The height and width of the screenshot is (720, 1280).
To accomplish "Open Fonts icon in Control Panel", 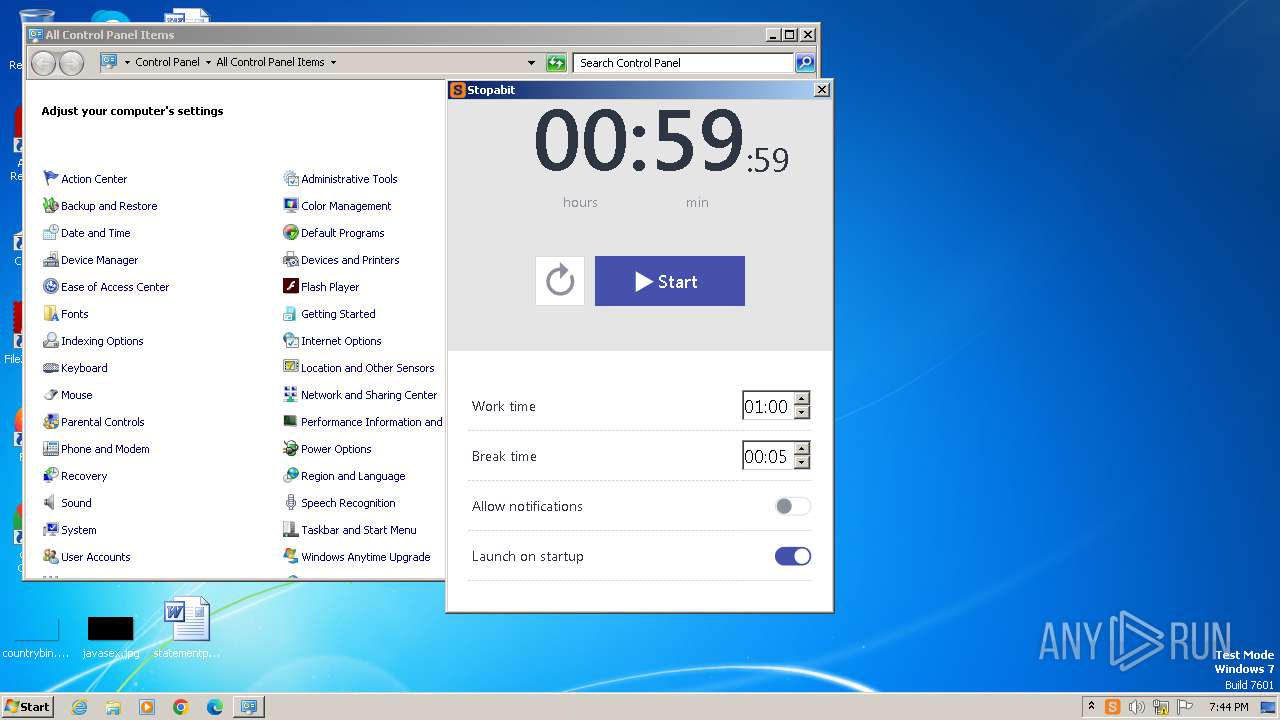I will [51, 313].
